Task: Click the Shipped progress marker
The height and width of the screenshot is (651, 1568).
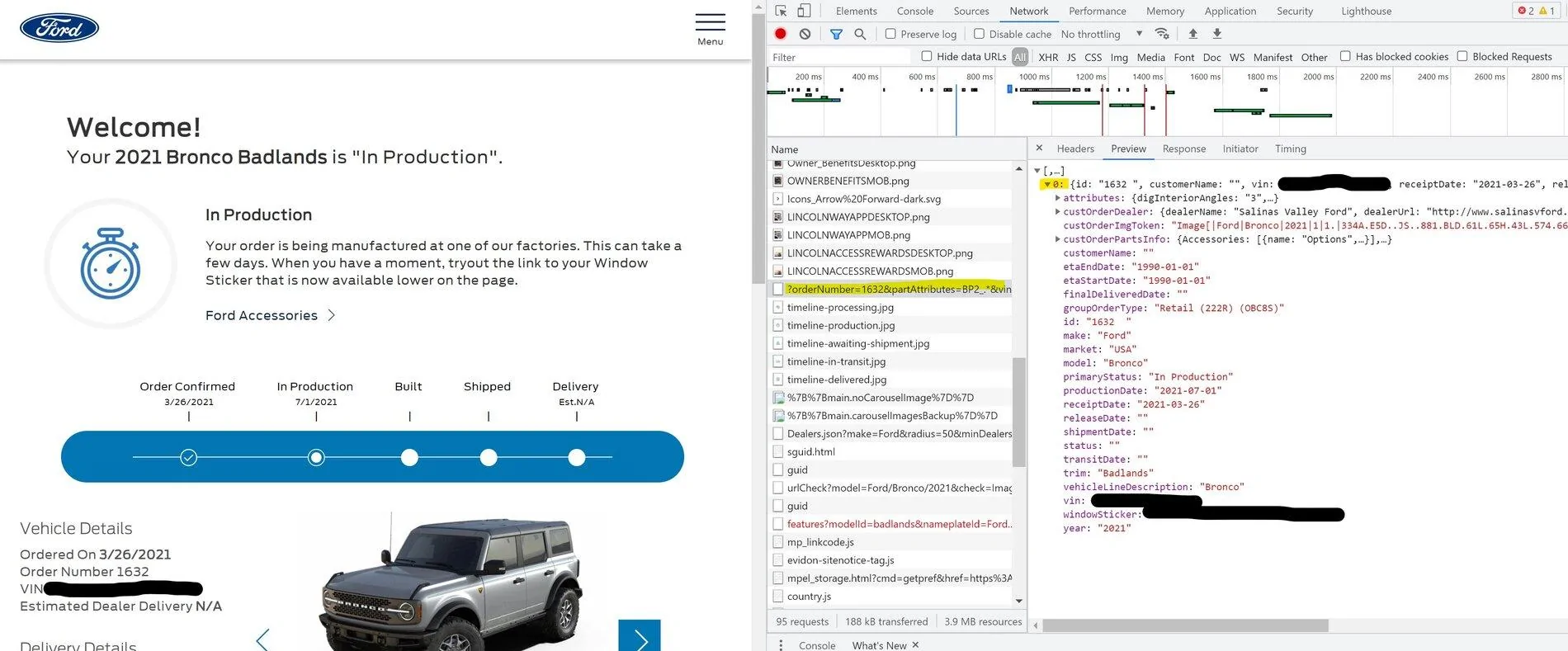Action: [489, 457]
